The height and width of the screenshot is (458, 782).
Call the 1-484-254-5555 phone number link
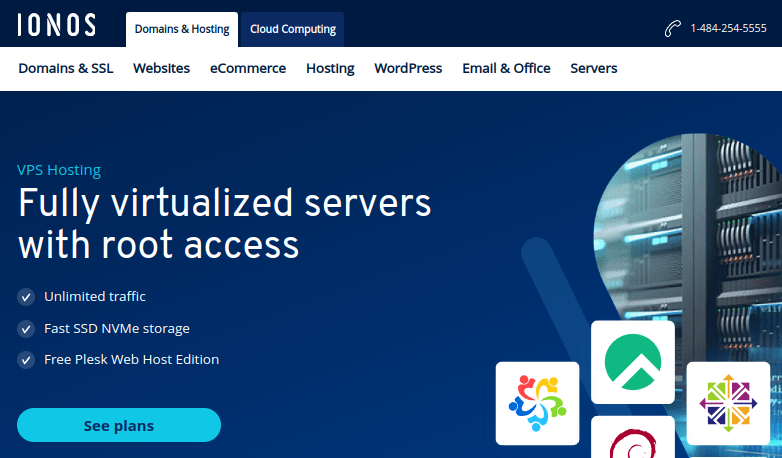pyautogui.click(x=728, y=28)
